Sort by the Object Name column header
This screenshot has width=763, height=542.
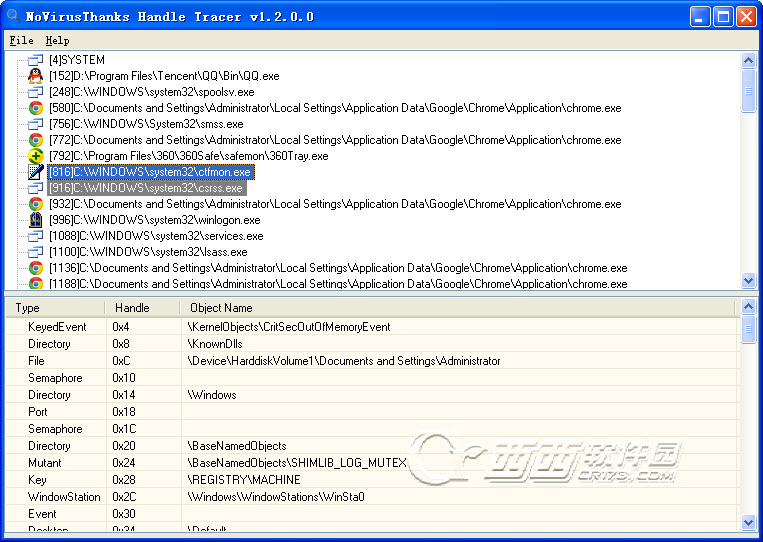[x=457, y=308]
